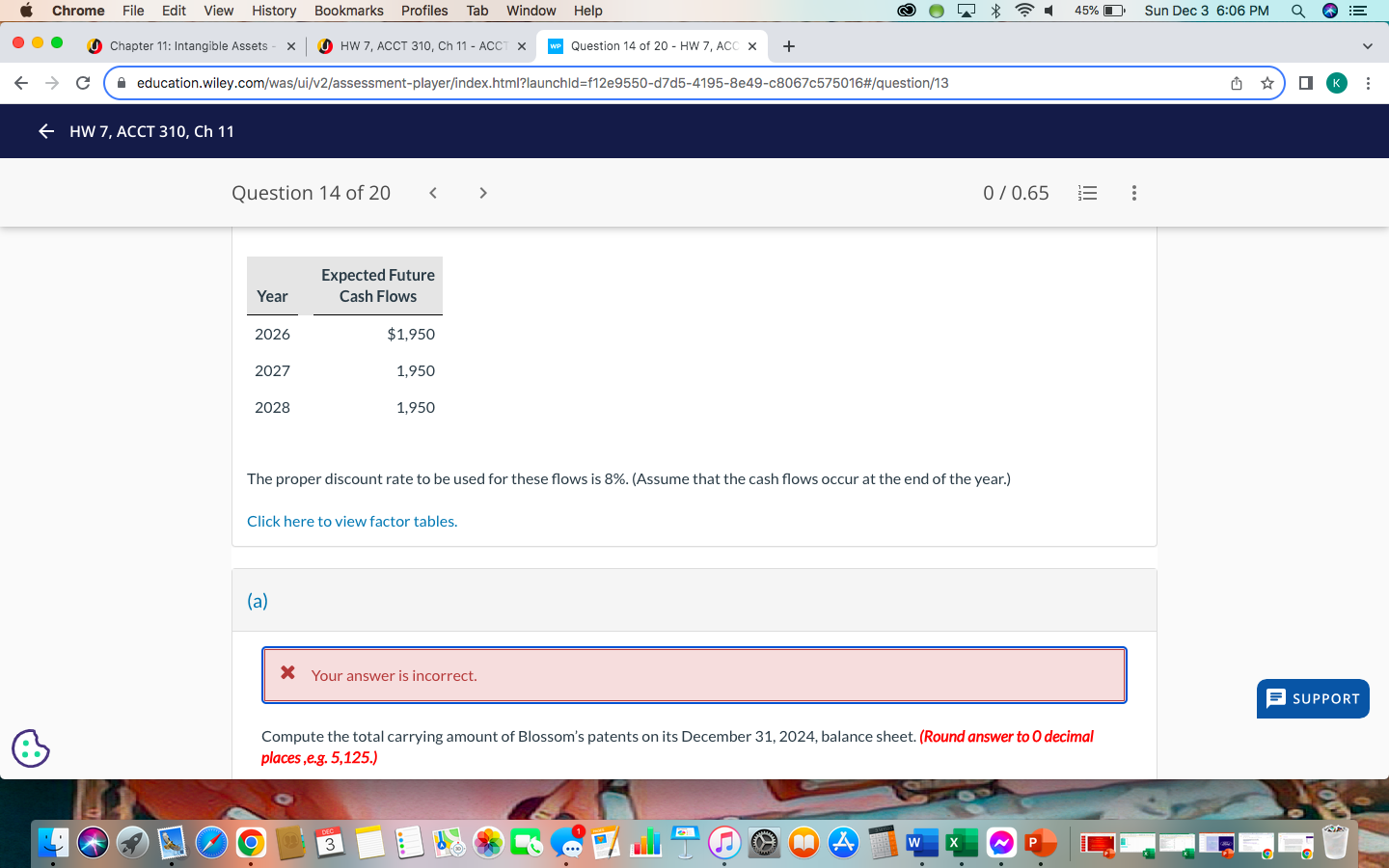Open Spotlight search from the menu bar
Screen dimensions: 1389x868
[x=1298, y=11]
